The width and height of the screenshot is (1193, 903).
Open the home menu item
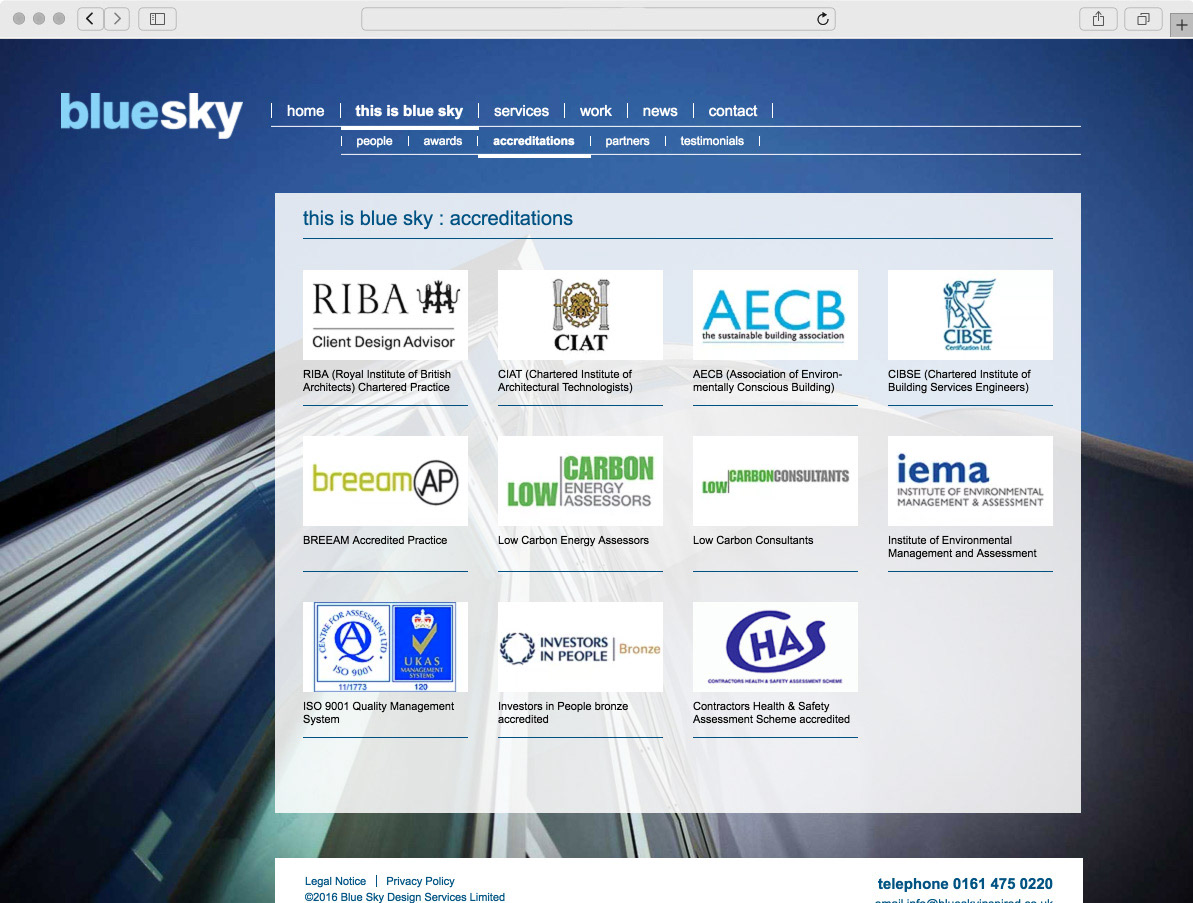click(305, 111)
